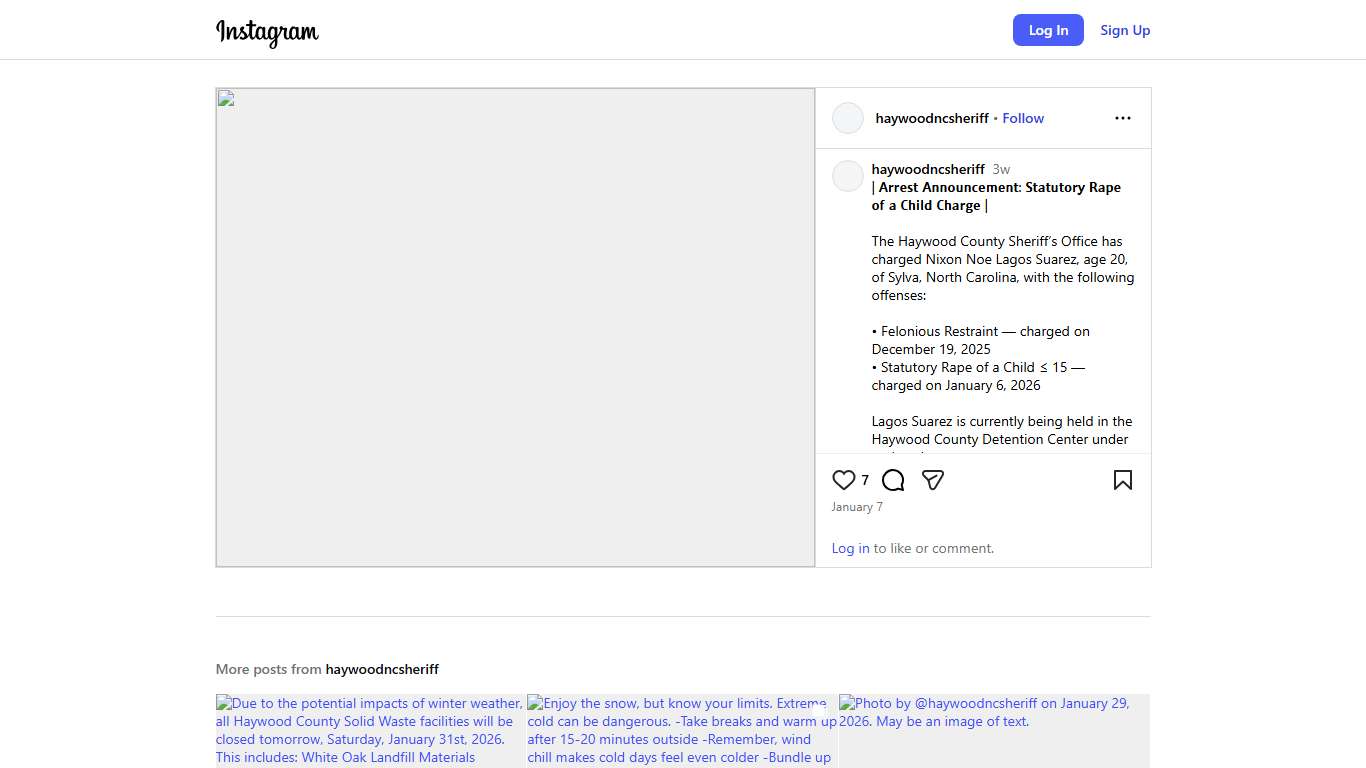Click header profile avatar for haywoodncsheriff
Screen dimensions: 1366x768
[x=847, y=118]
